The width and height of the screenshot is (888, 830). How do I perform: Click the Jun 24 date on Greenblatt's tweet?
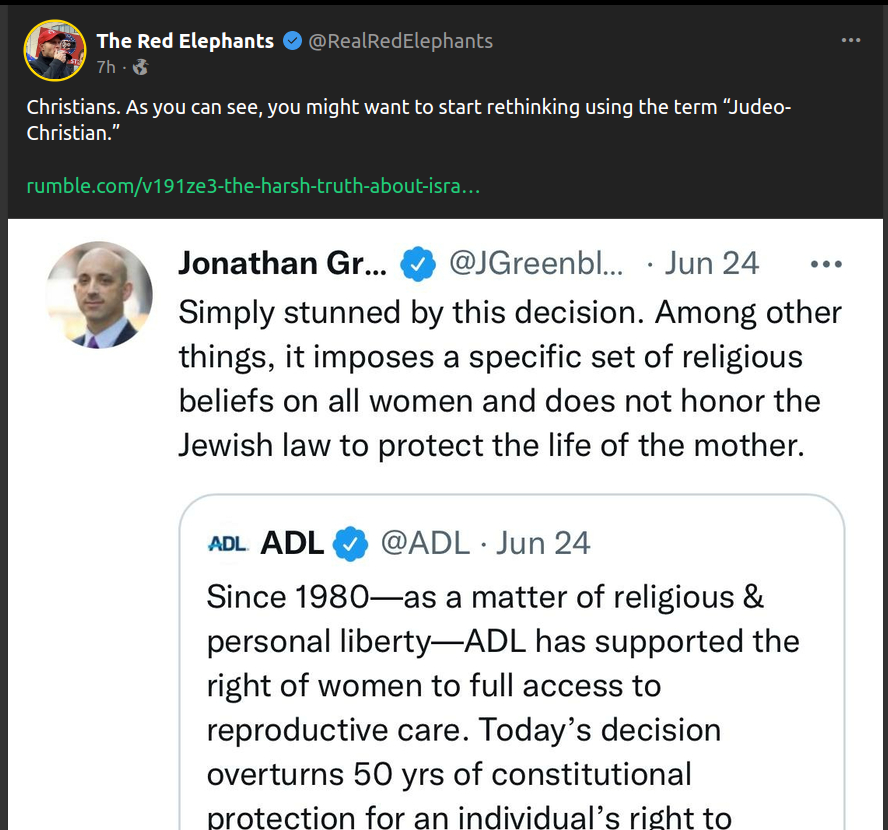click(711, 263)
